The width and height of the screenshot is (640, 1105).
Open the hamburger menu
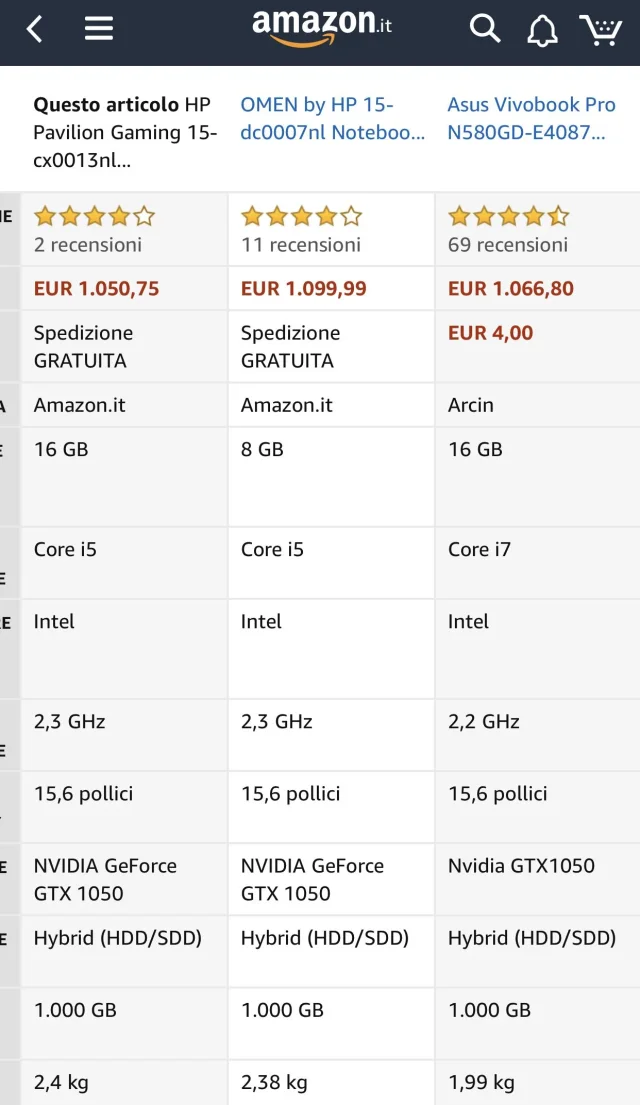tap(99, 29)
